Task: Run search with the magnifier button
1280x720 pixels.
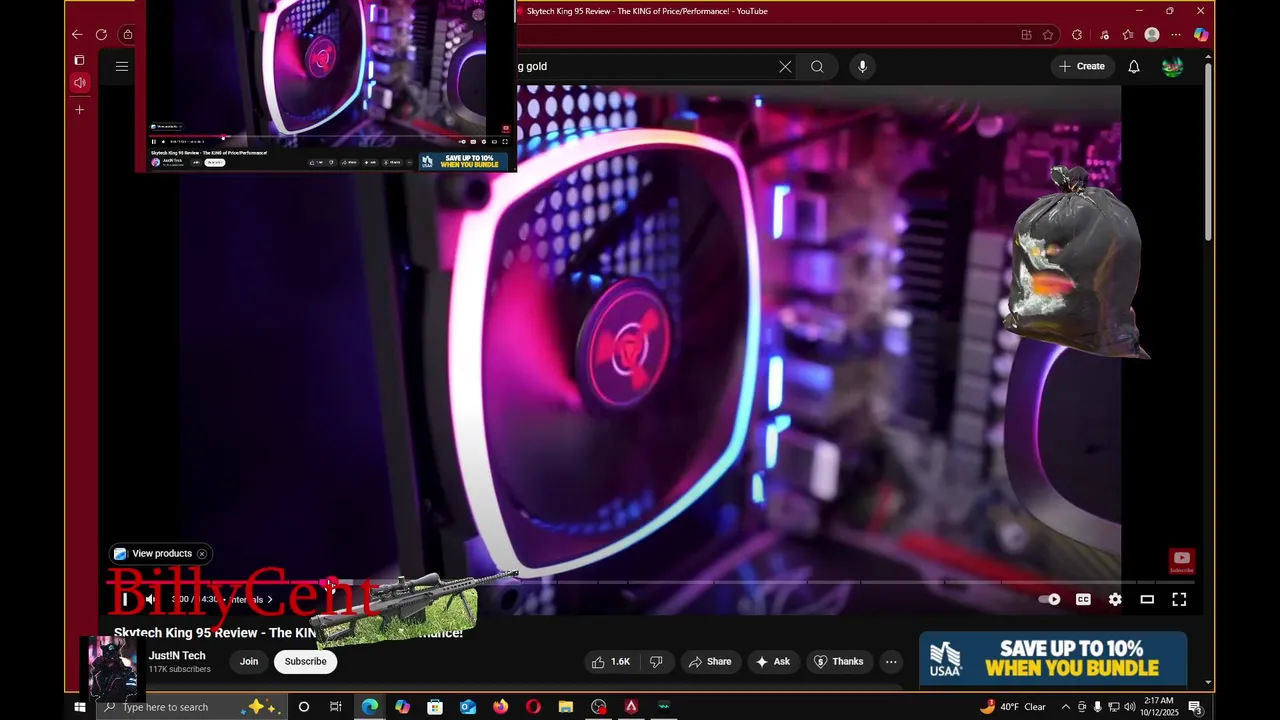Action: click(x=817, y=67)
